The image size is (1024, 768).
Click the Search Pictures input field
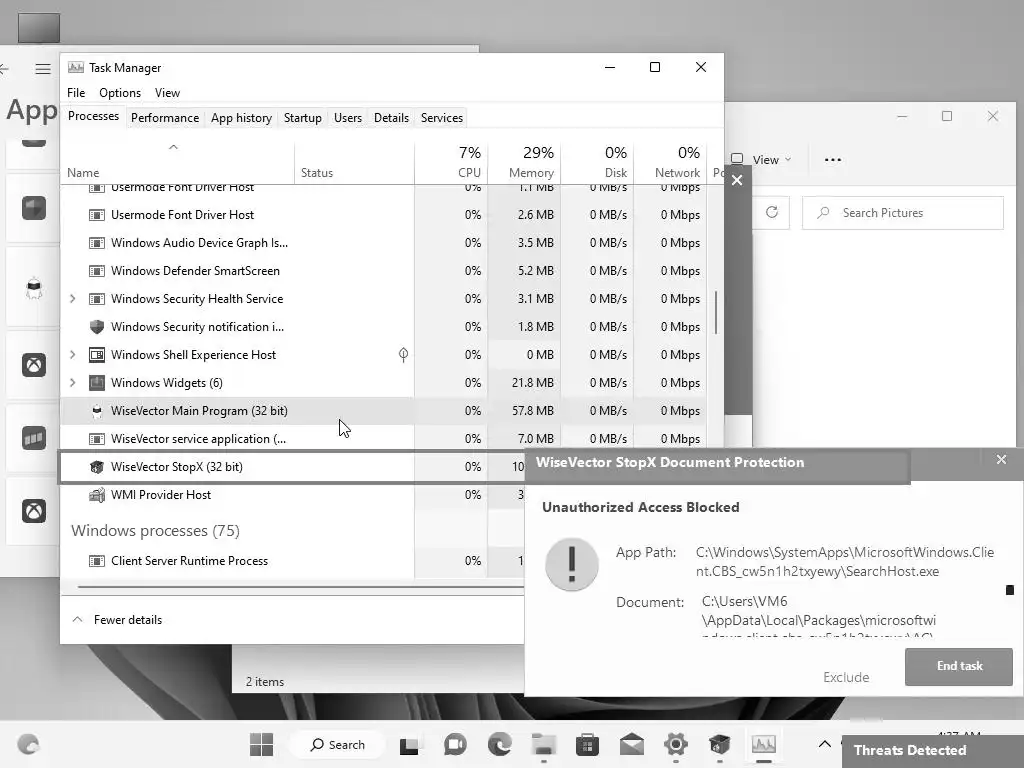(x=903, y=213)
